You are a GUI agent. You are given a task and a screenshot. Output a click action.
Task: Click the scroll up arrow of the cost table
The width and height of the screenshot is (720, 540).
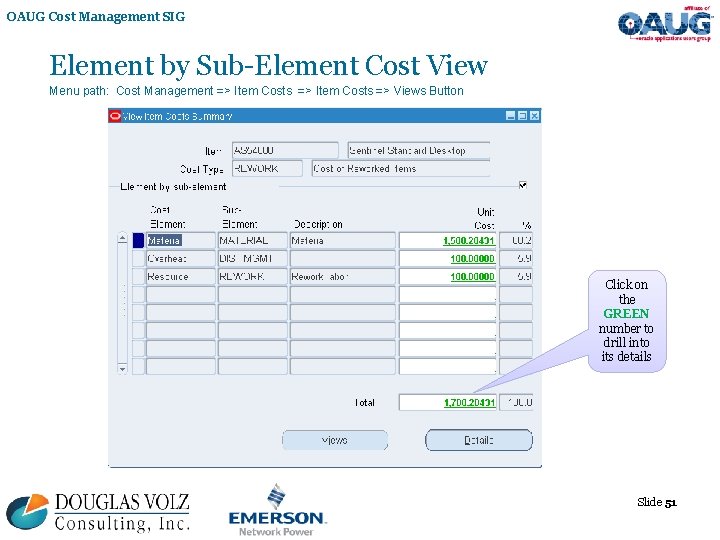point(122,238)
